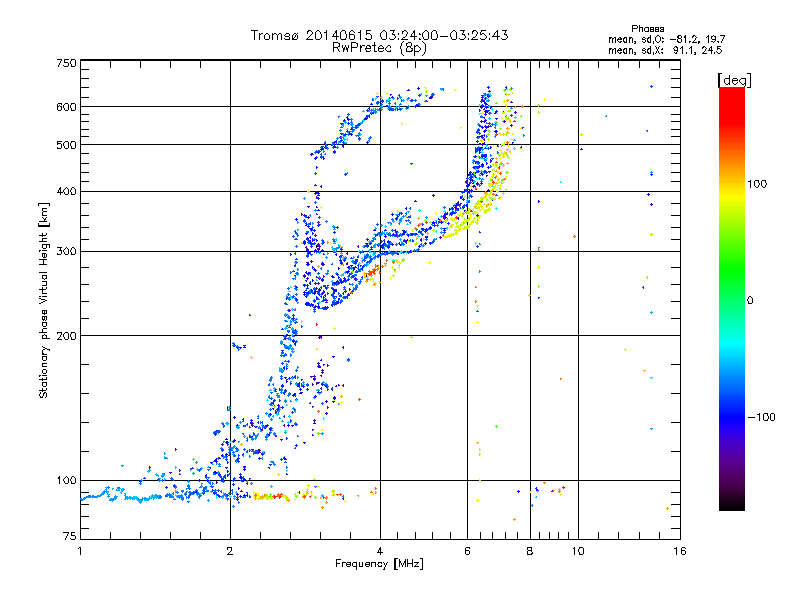Click colorbar tick label '-100'
800x600 pixels.
[761, 417]
